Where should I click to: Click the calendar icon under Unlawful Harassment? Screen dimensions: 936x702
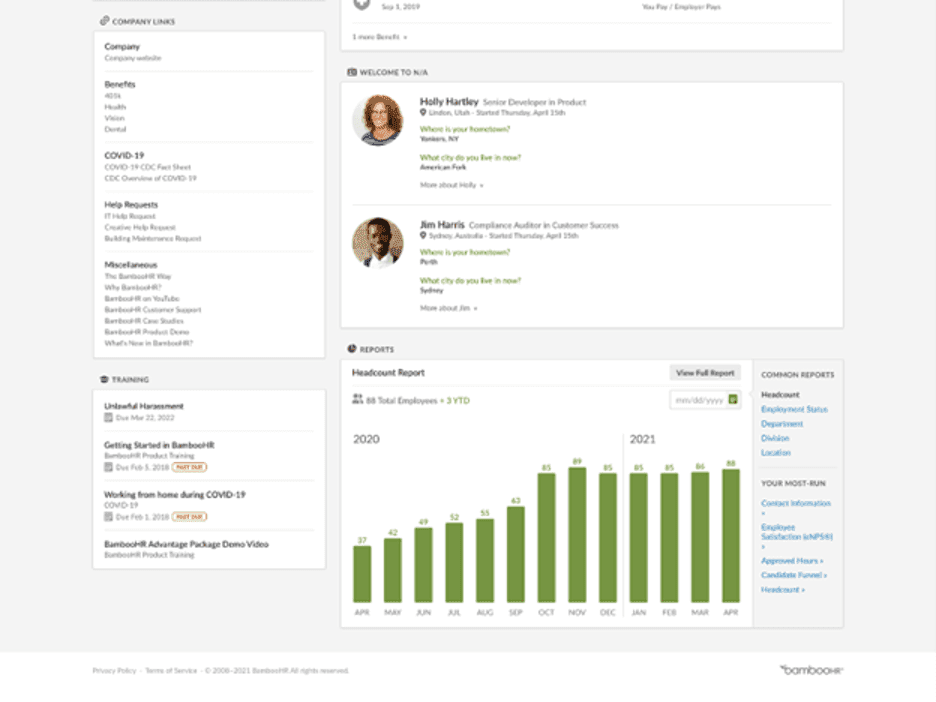click(x=108, y=418)
